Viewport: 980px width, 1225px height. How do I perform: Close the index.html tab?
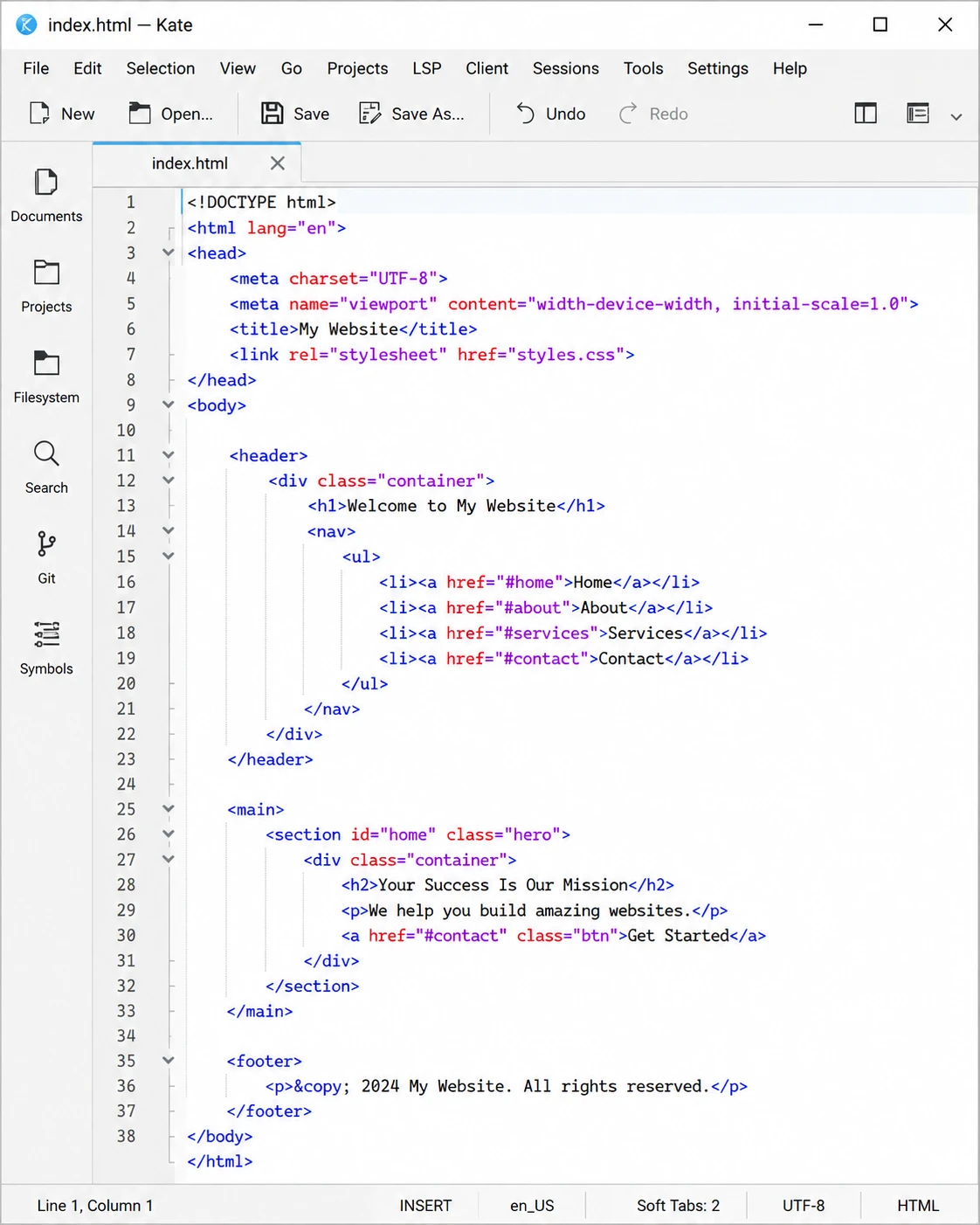coord(278,163)
